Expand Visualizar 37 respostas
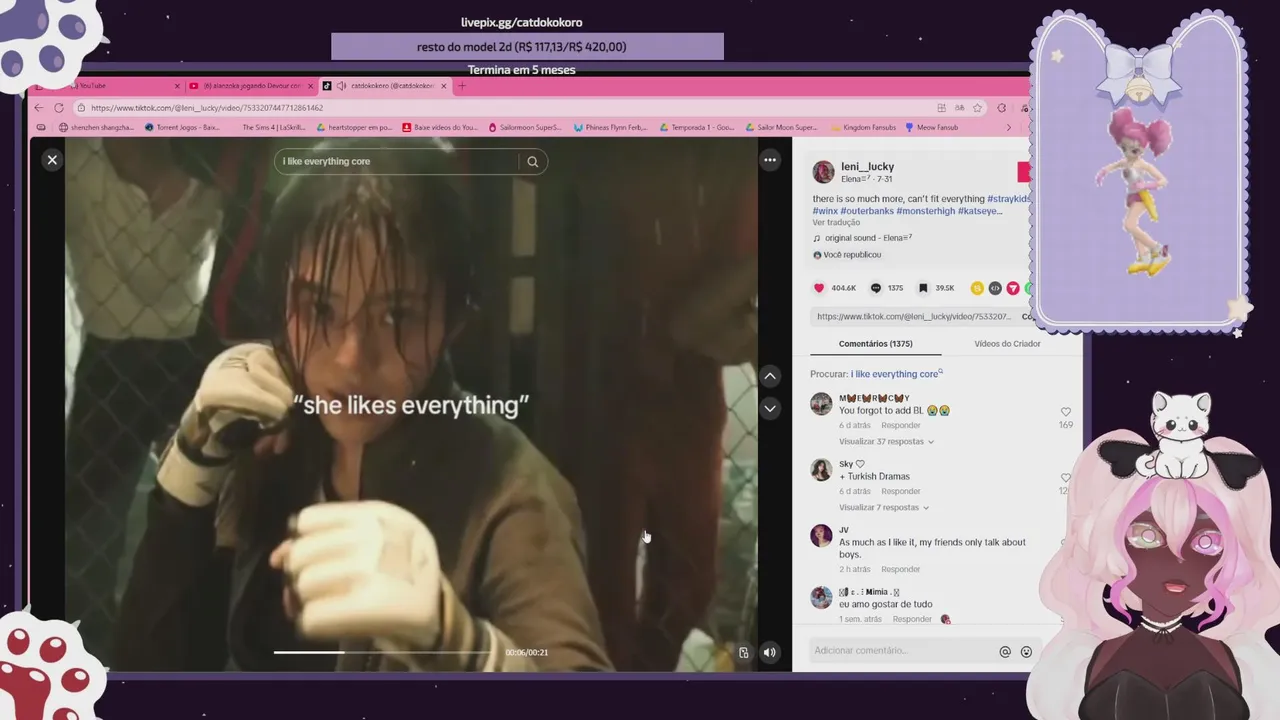Image resolution: width=1280 pixels, height=720 pixels. tap(886, 441)
